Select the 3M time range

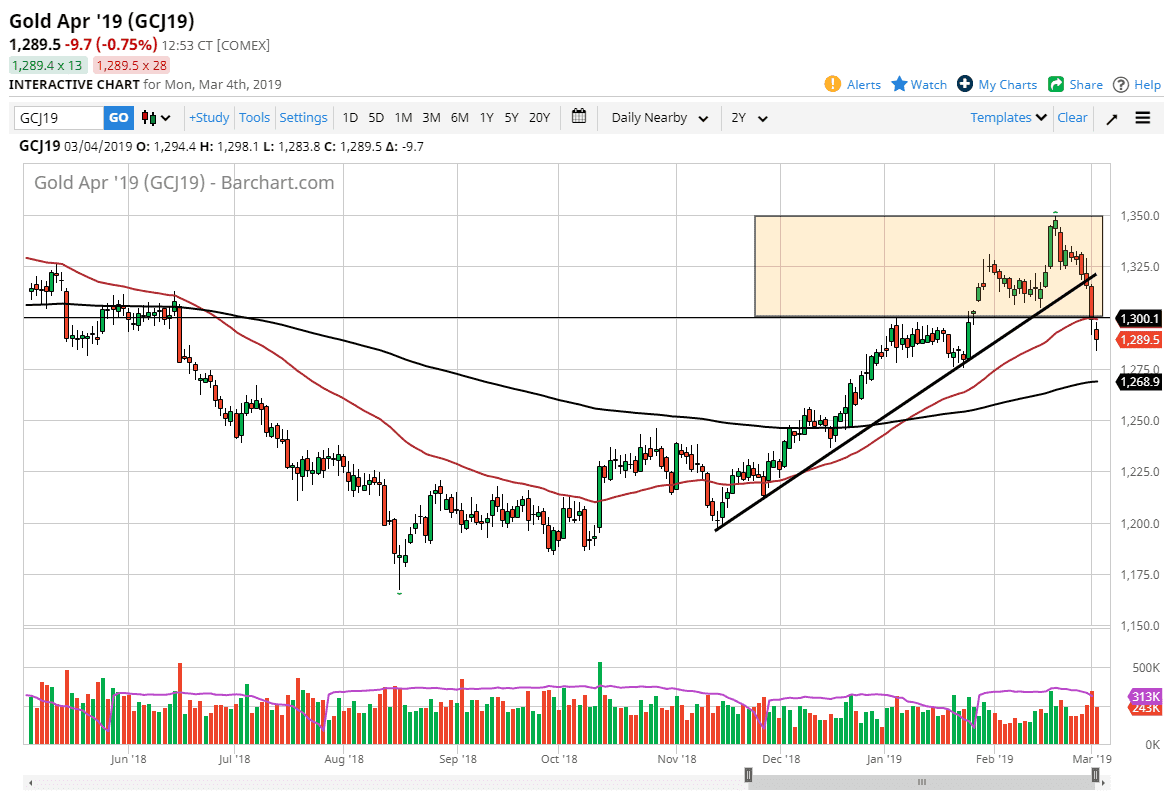coord(431,117)
